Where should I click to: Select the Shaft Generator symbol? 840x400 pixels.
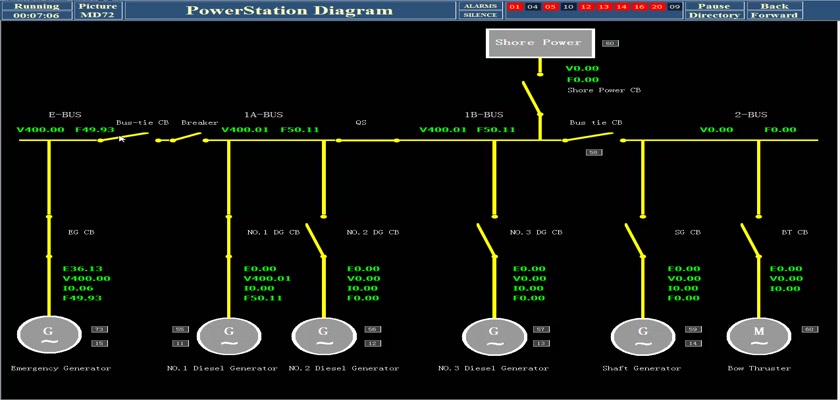(642, 336)
